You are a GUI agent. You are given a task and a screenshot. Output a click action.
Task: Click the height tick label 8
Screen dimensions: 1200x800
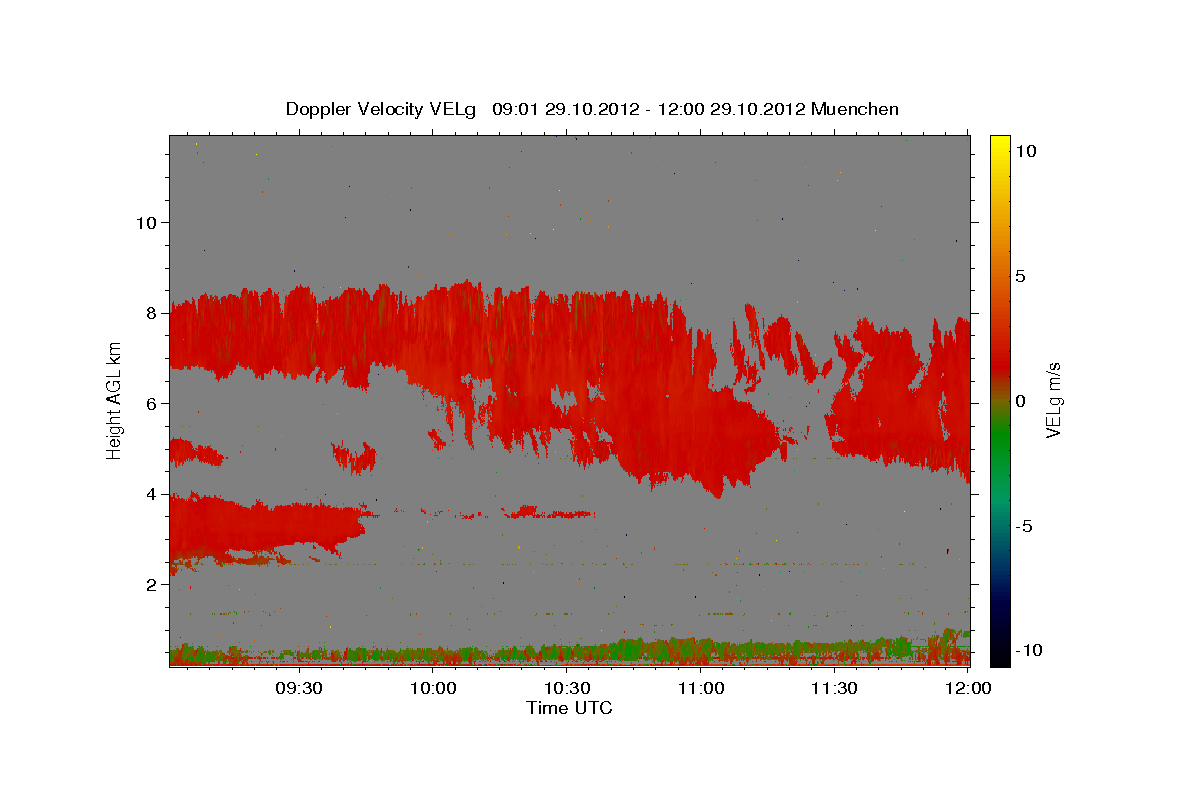pyautogui.click(x=150, y=313)
